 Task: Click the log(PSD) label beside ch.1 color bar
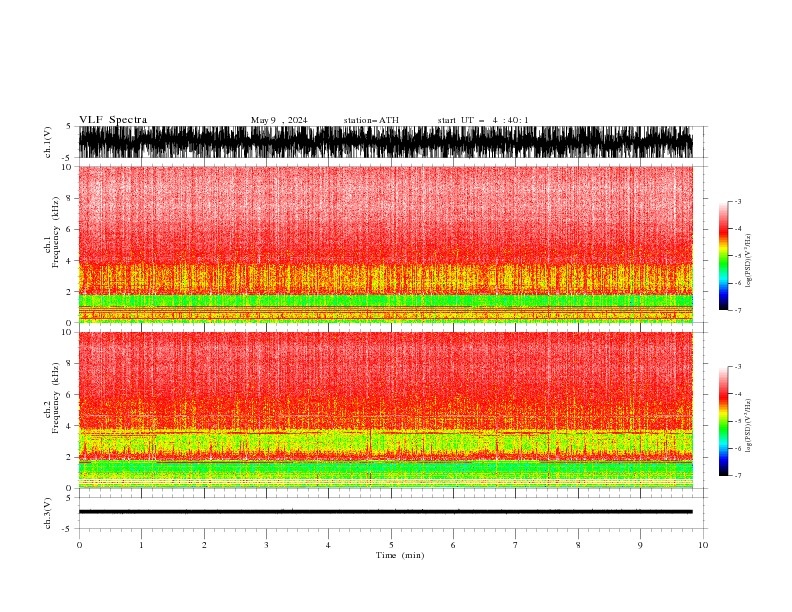(748, 261)
